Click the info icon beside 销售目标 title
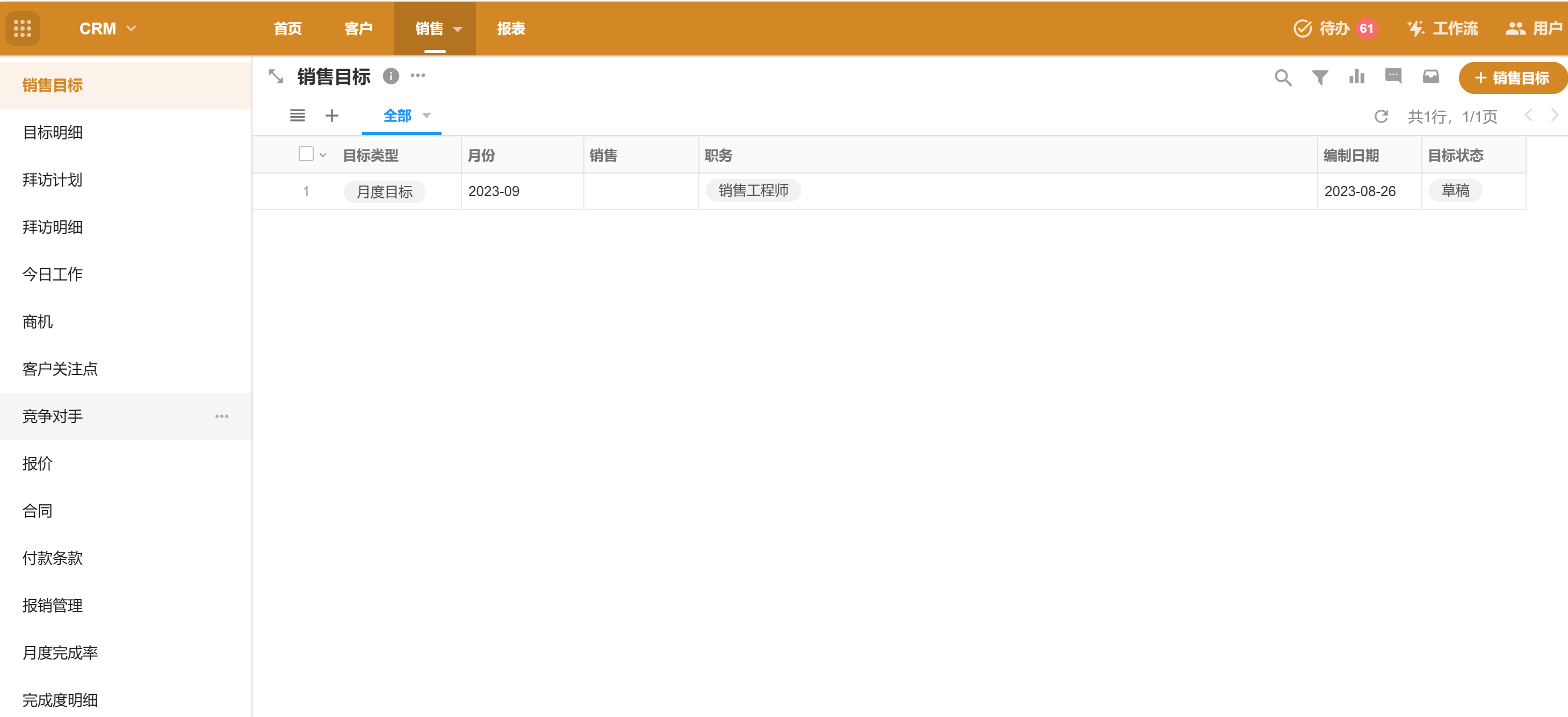 391,76
